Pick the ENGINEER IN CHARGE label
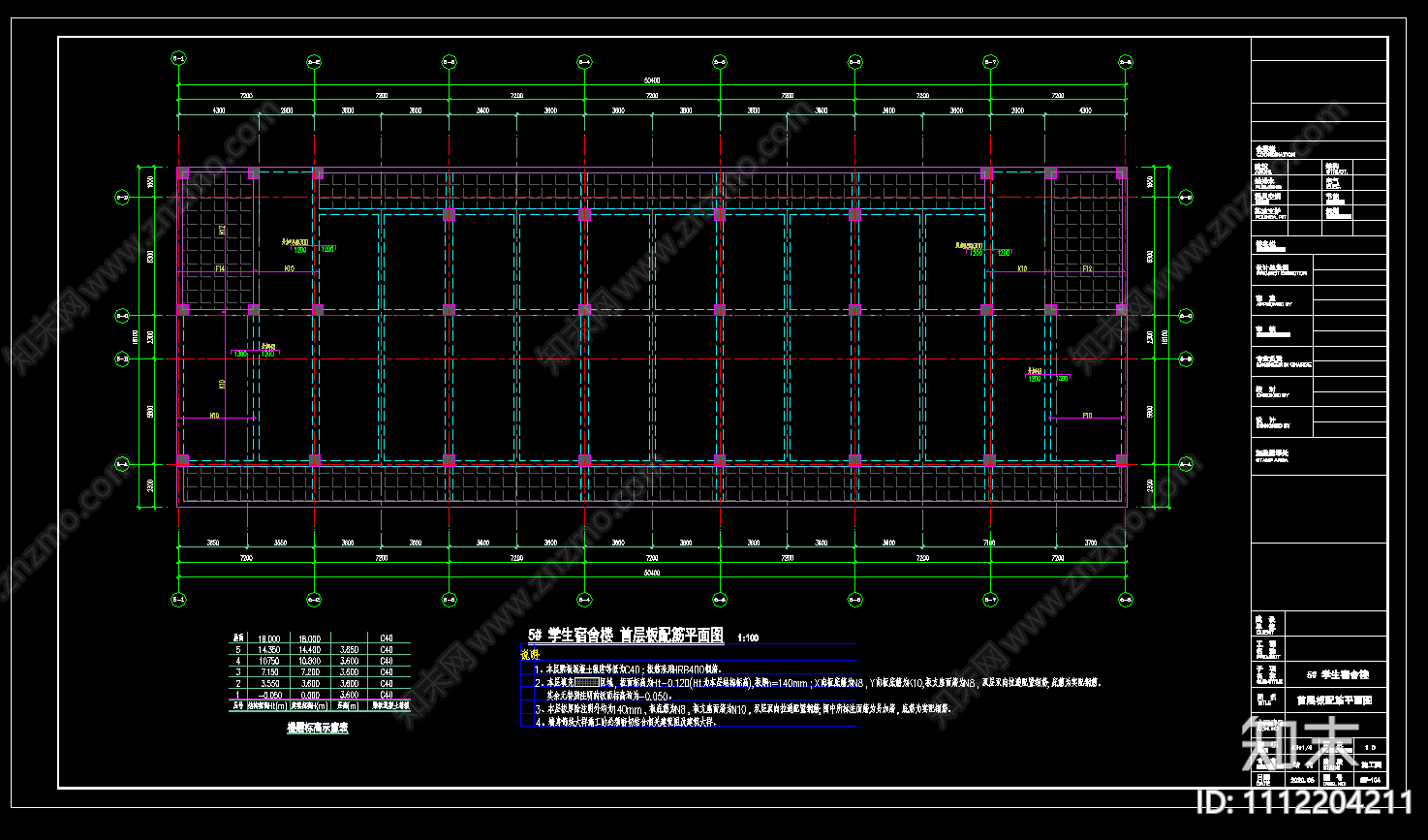Image resolution: width=1428 pixels, height=840 pixels. 1283,365
